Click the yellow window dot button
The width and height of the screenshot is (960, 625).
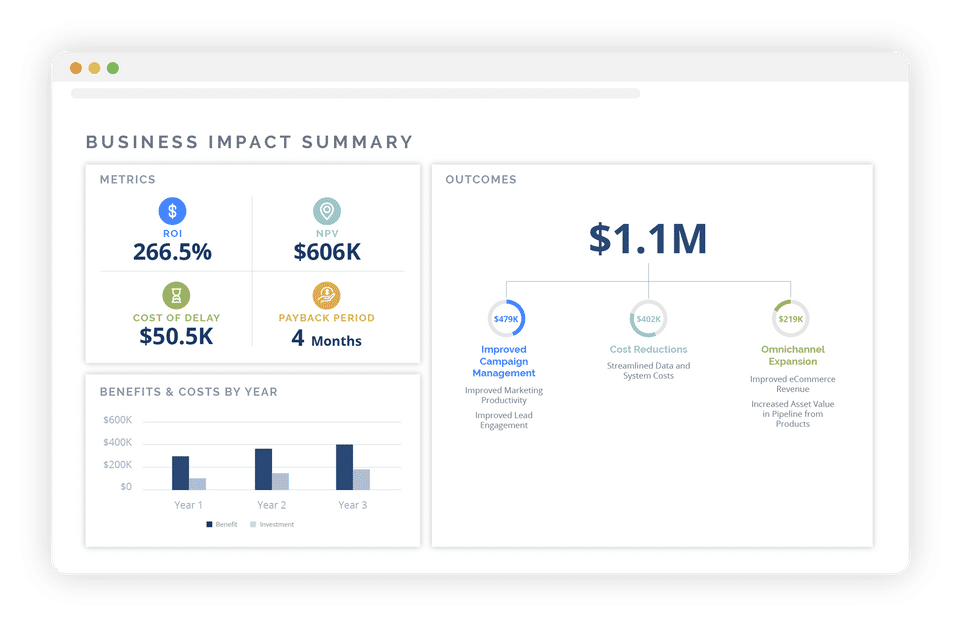(94, 68)
